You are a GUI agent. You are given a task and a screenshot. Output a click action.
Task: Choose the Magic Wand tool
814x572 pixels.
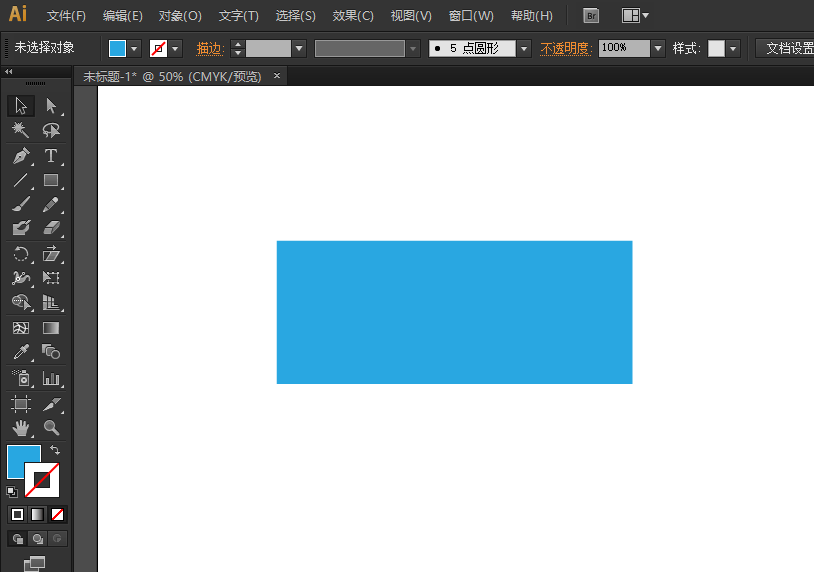point(21,130)
